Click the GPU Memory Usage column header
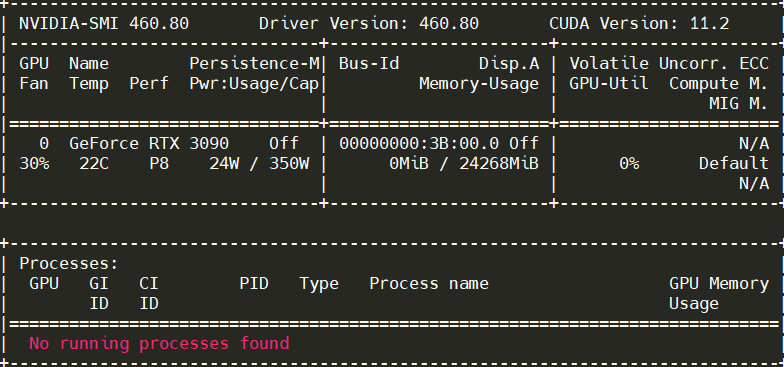The height and width of the screenshot is (367, 784). [x=719, y=294]
